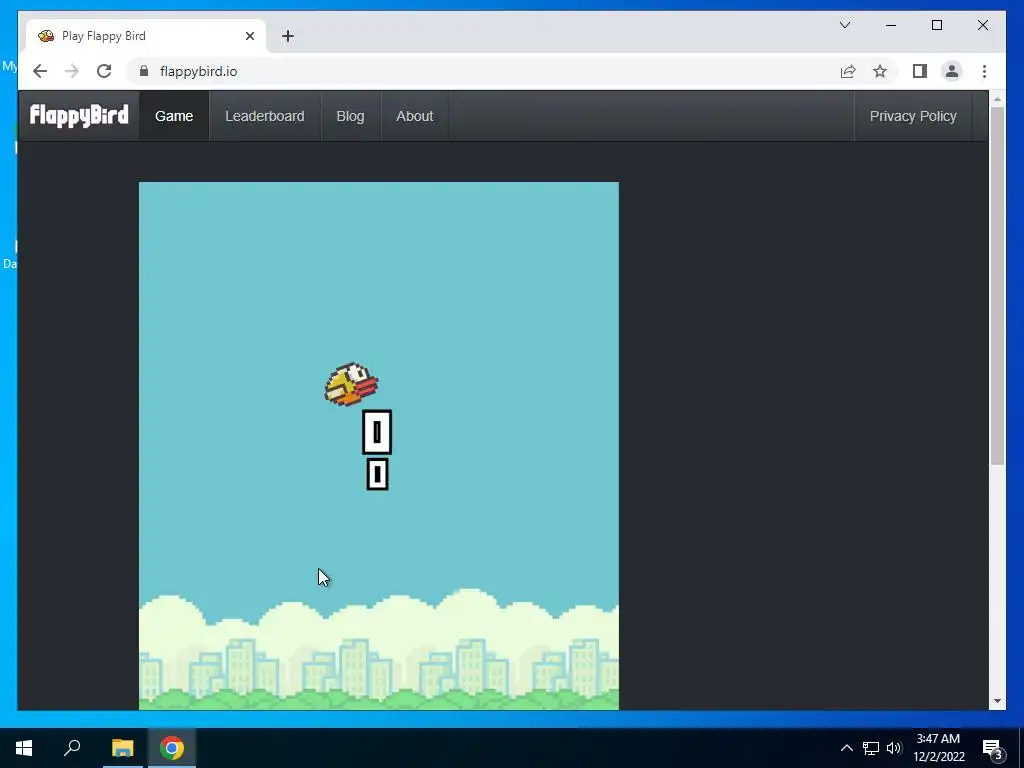Screen dimensions: 1024x768
Task: Click the address bar URL flappybird.io
Action: pyautogui.click(x=199, y=71)
